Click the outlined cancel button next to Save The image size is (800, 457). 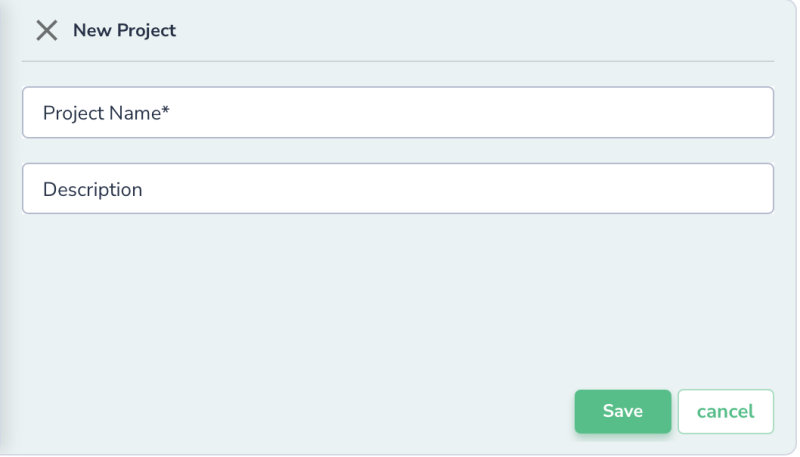725,411
